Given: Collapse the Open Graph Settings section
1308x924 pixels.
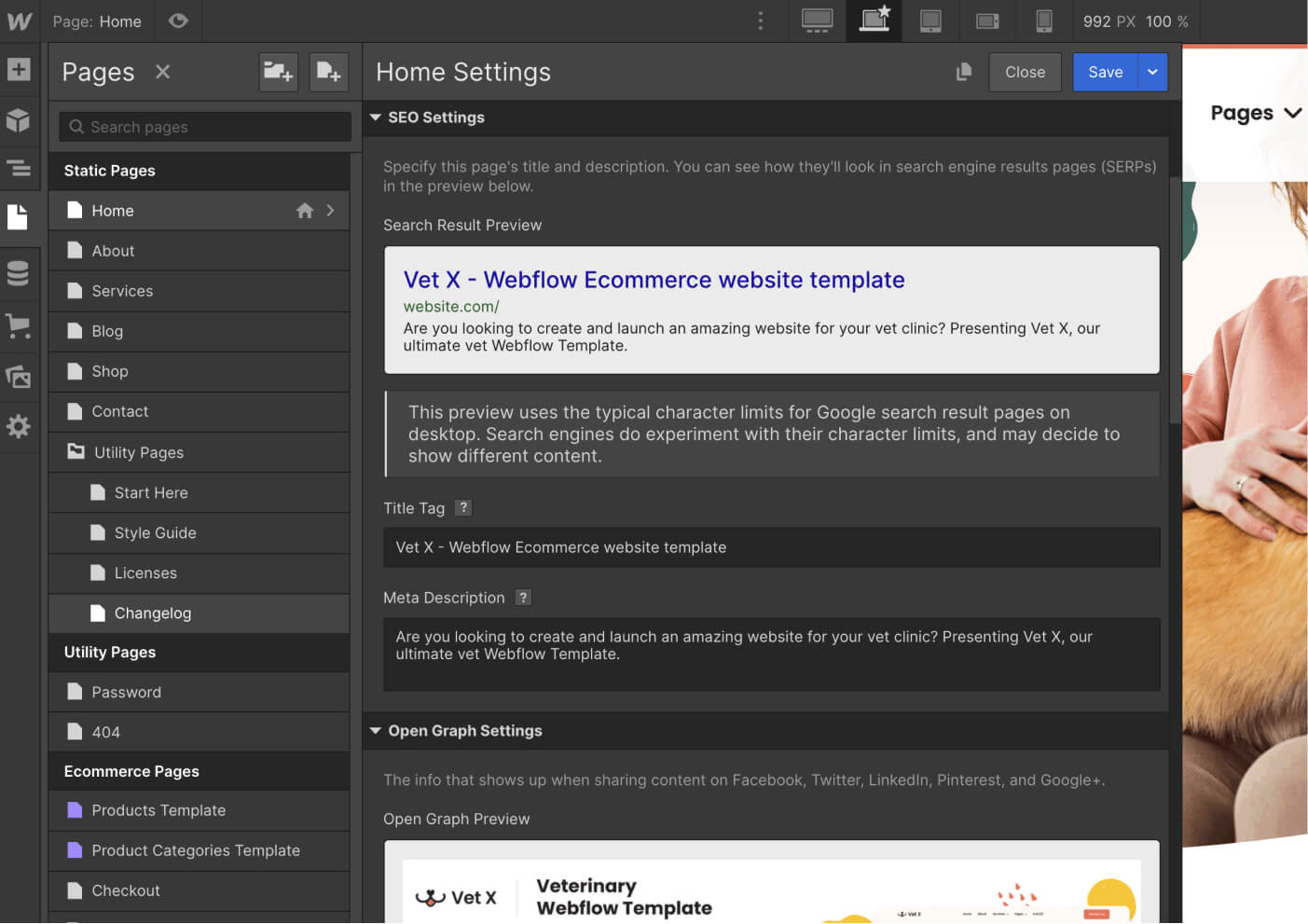Looking at the screenshot, I should point(376,731).
